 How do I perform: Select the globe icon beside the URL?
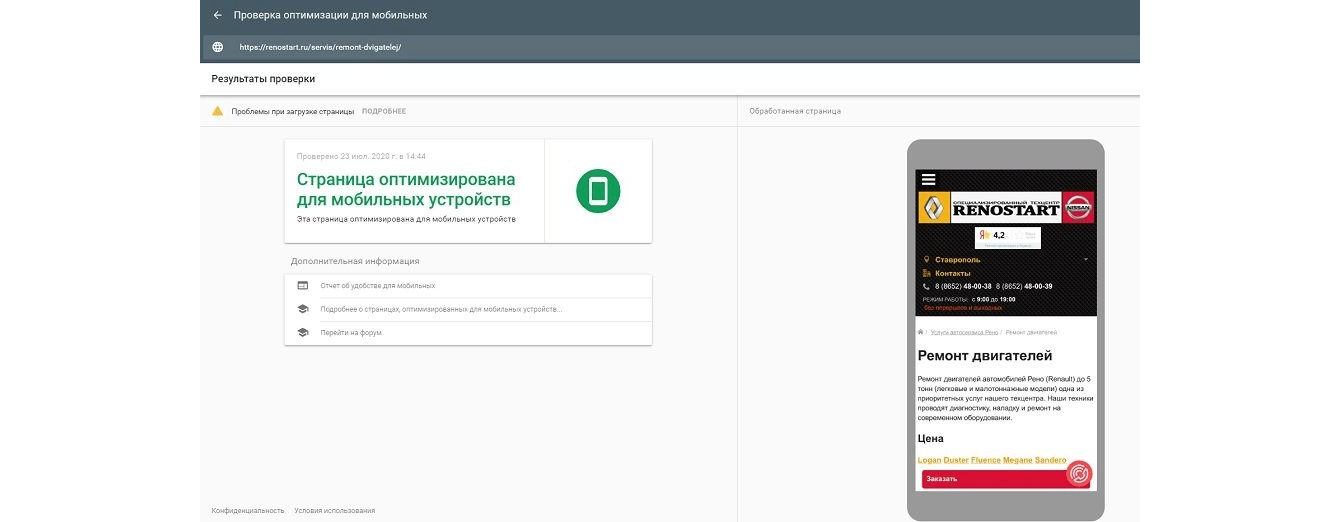point(218,47)
